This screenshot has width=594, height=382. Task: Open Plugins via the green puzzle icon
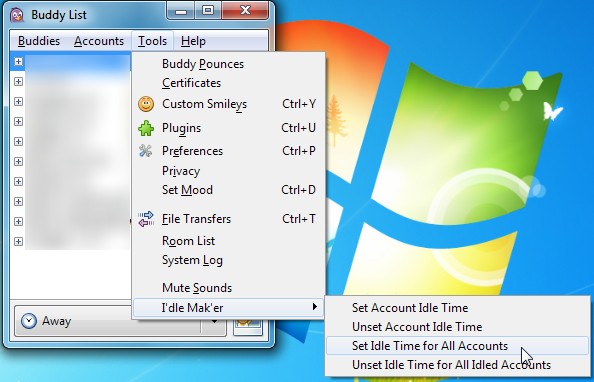click(146, 128)
